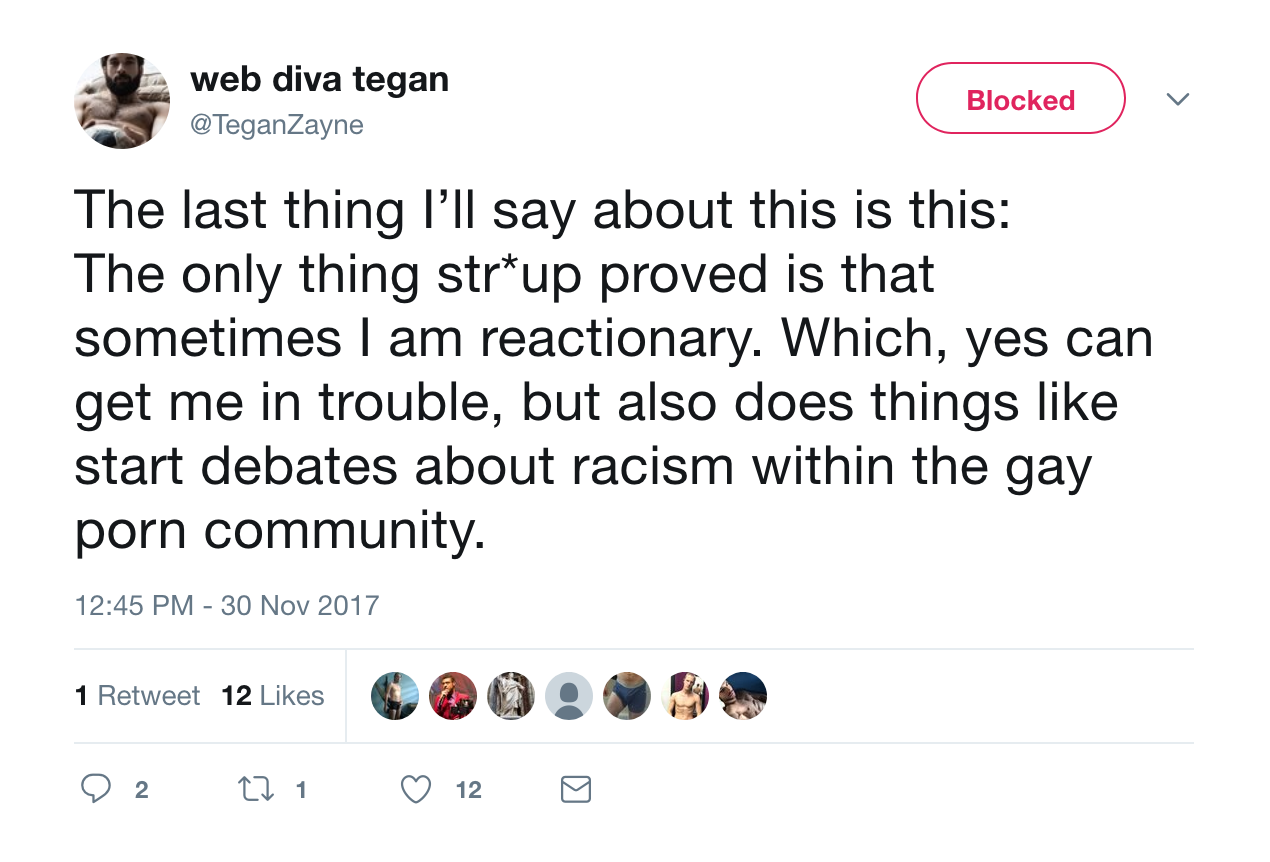1270x862 pixels.
Task: Click the reply speech bubble icon
Action: pyautogui.click(x=95, y=789)
